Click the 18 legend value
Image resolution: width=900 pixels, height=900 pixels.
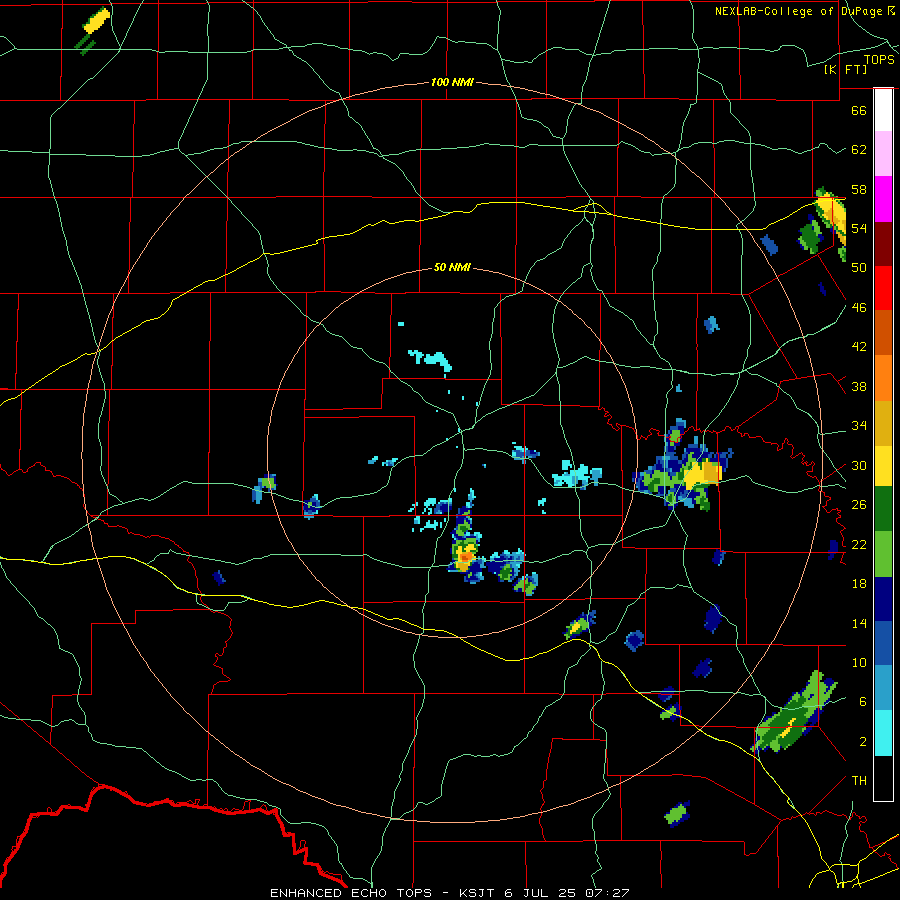[859, 584]
